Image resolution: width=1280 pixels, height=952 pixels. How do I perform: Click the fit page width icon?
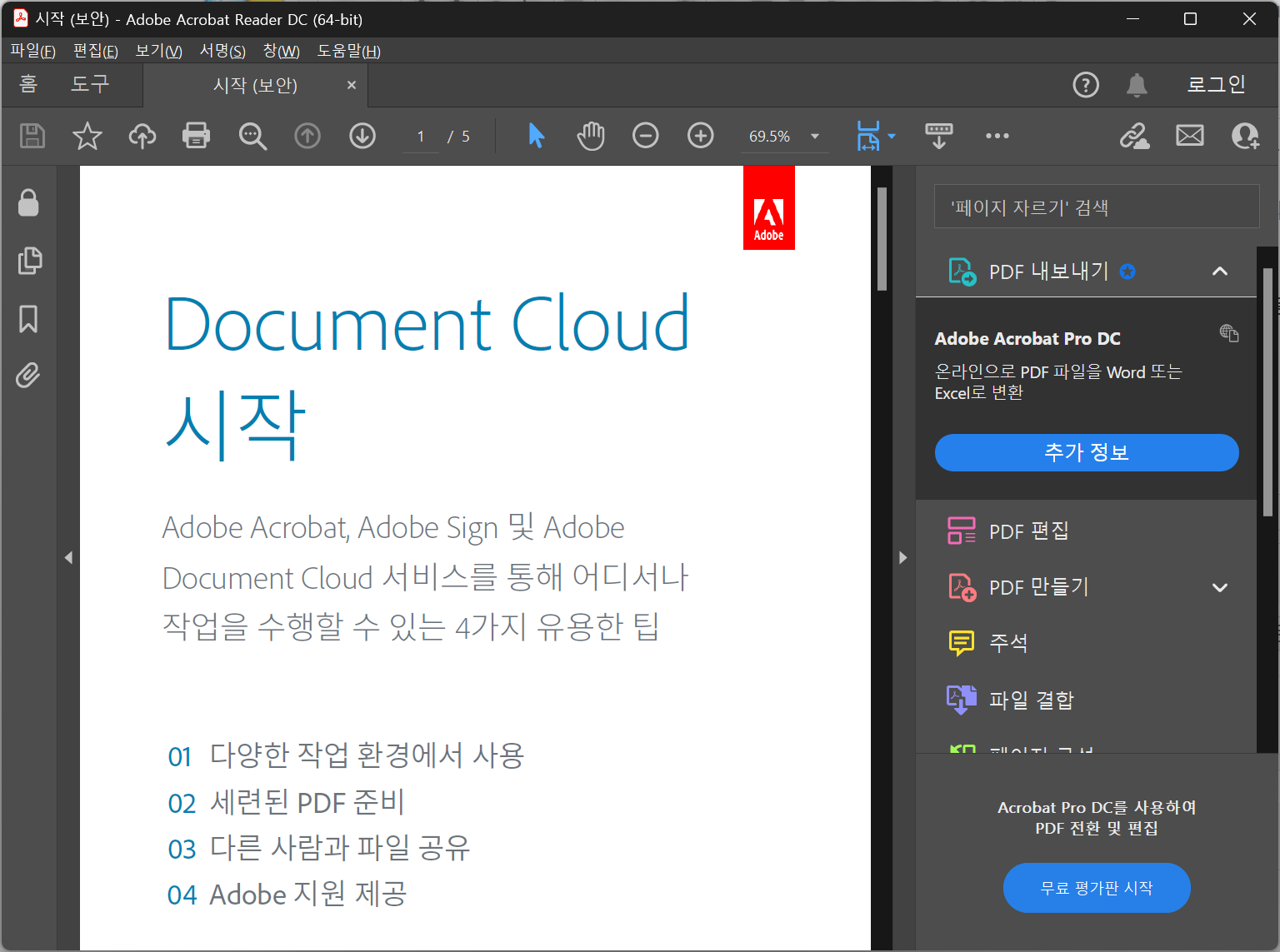pyautogui.click(x=868, y=136)
